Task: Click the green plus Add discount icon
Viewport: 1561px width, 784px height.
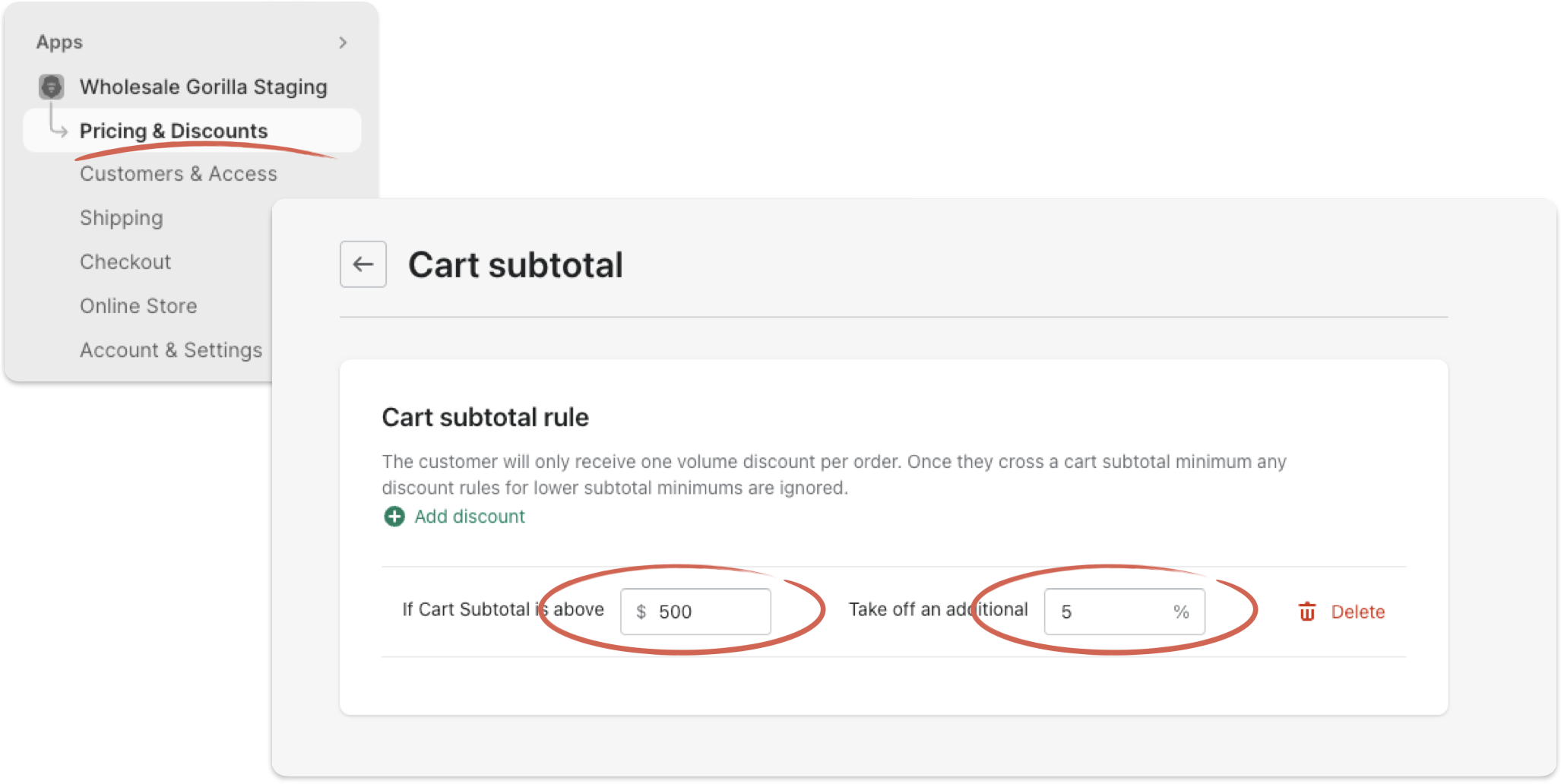Action: [x=394, y=517]
